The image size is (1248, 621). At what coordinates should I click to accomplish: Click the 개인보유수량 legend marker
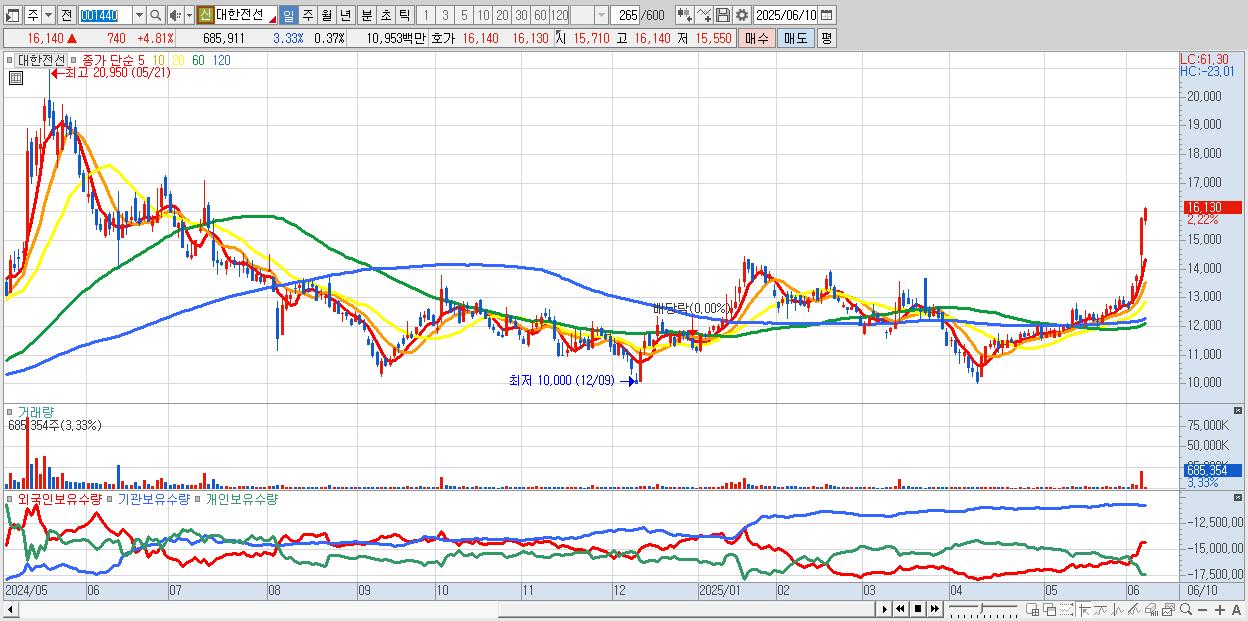(199, 498)
